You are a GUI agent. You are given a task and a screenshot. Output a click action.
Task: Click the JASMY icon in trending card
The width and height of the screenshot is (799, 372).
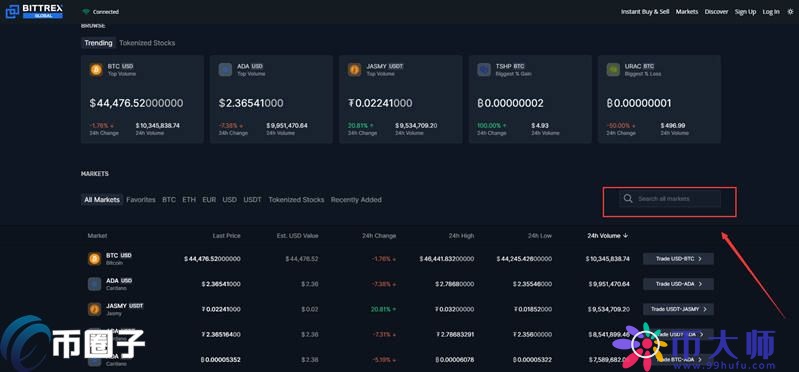[355, 70]
